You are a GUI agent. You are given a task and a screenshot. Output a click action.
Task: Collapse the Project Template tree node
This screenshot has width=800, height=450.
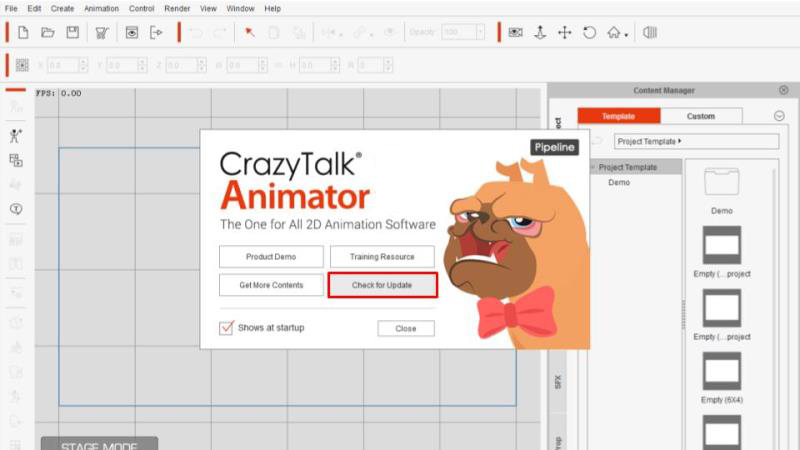point(593,167)
